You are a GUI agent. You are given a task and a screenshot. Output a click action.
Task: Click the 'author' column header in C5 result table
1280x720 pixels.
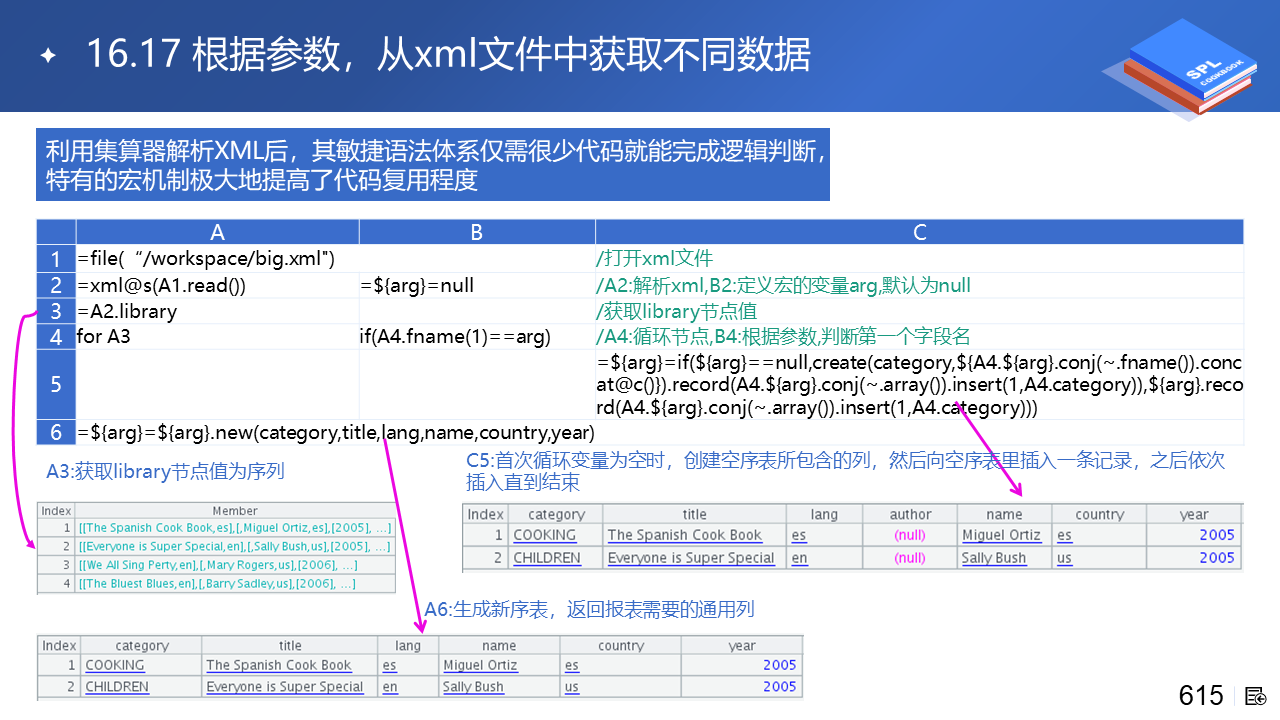coord(910,514)
